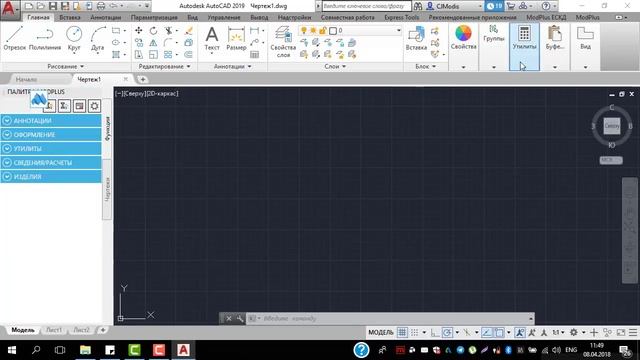Toggle object snap tracking in status bar
640x360 pixels.
click(x=487, y=332)
